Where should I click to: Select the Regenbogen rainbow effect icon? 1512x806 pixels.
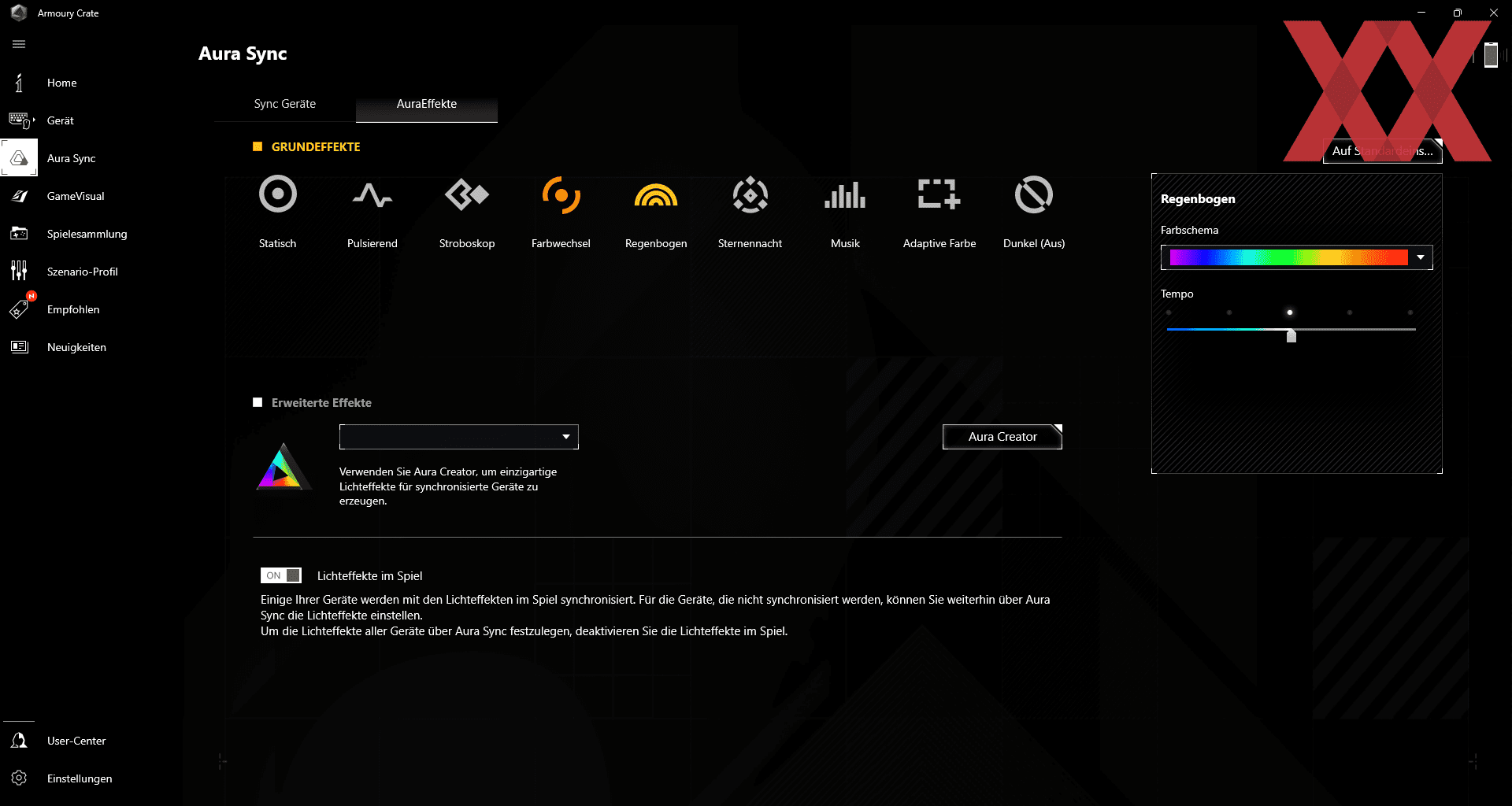pyautogui.click(x=656, y=194)
